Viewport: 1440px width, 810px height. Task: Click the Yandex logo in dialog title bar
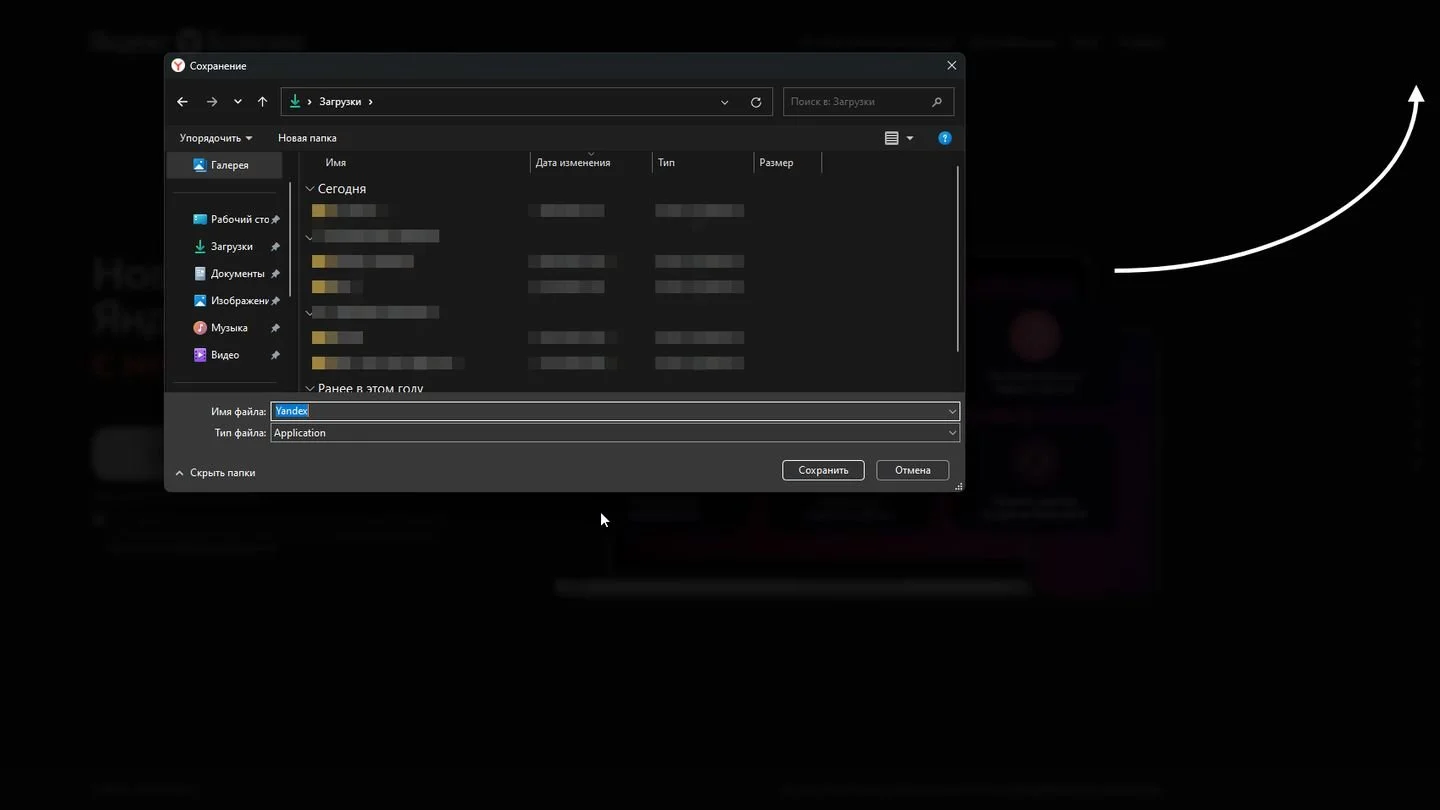click(178, 65)
